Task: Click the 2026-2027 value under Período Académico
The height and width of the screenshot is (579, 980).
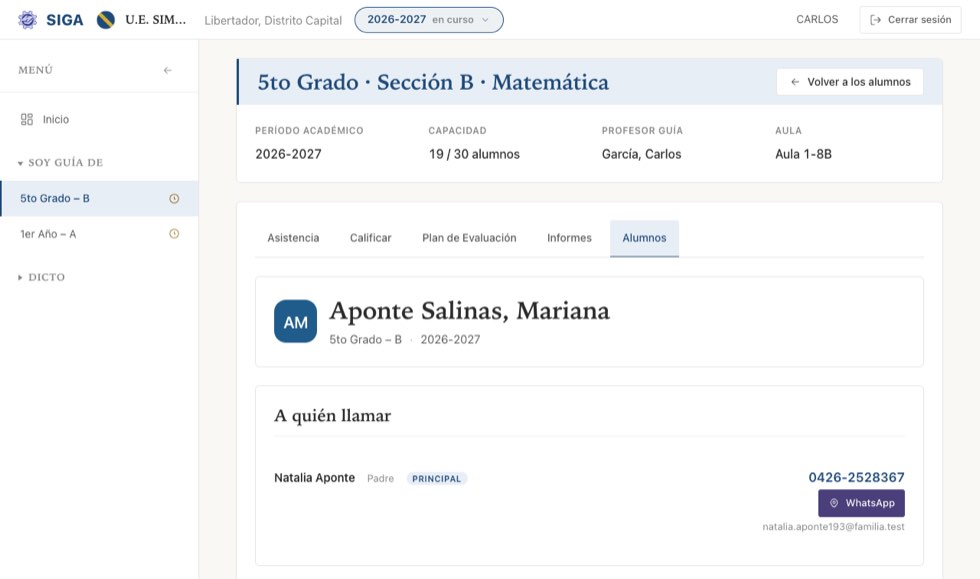Action: tap(288, 154)
